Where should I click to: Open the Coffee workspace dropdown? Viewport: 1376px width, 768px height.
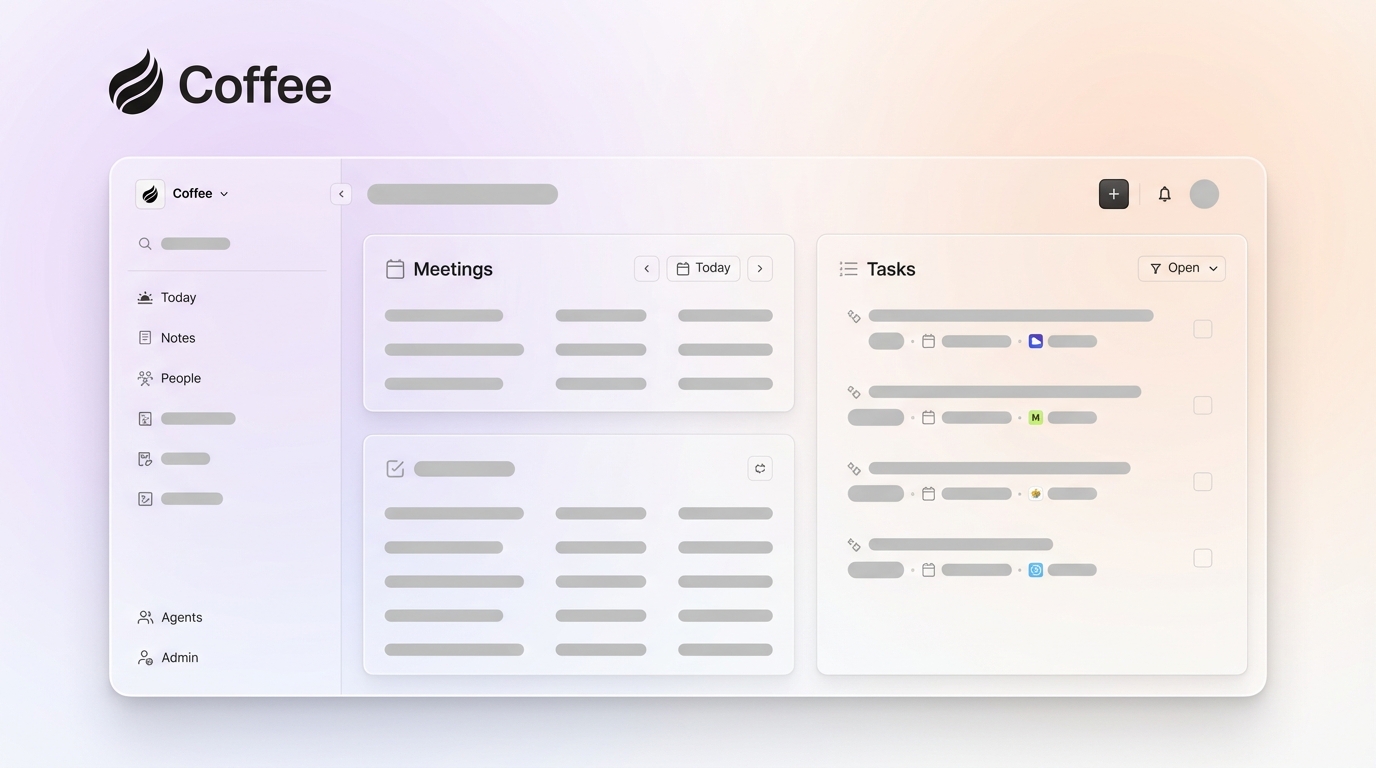(x=199, y=194)
